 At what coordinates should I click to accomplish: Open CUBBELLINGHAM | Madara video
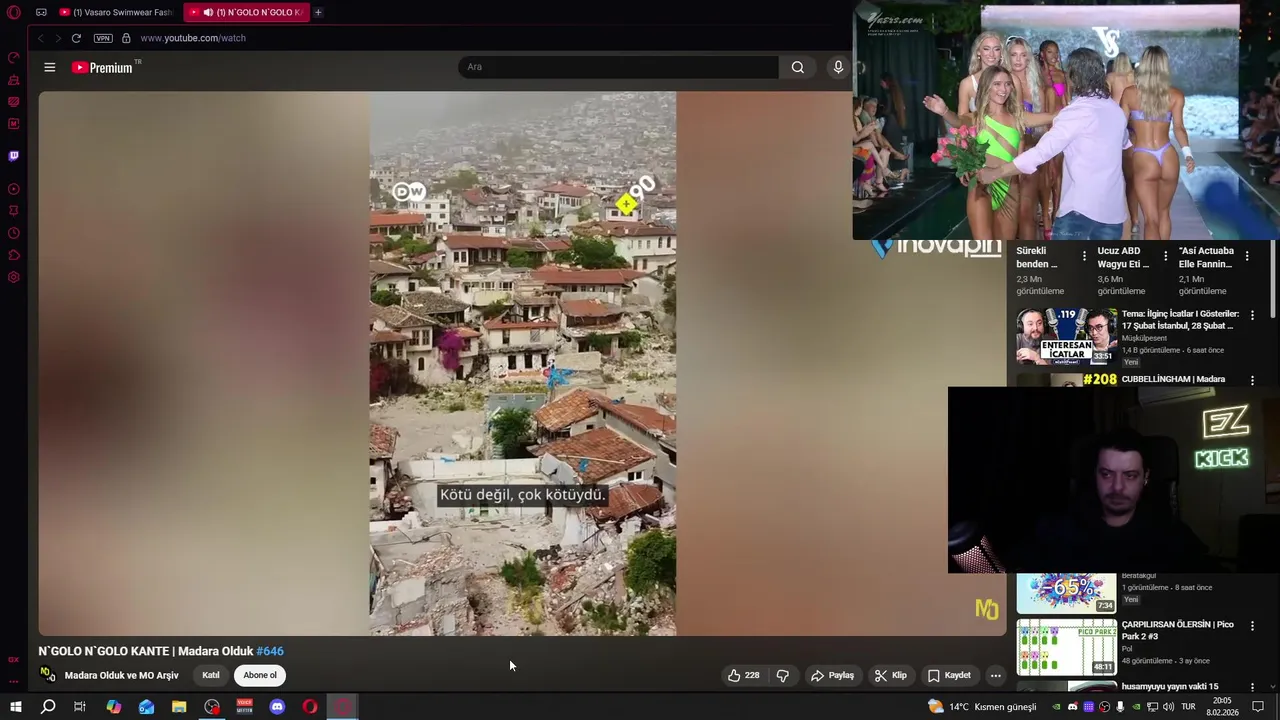click(x=1173, y=379)
